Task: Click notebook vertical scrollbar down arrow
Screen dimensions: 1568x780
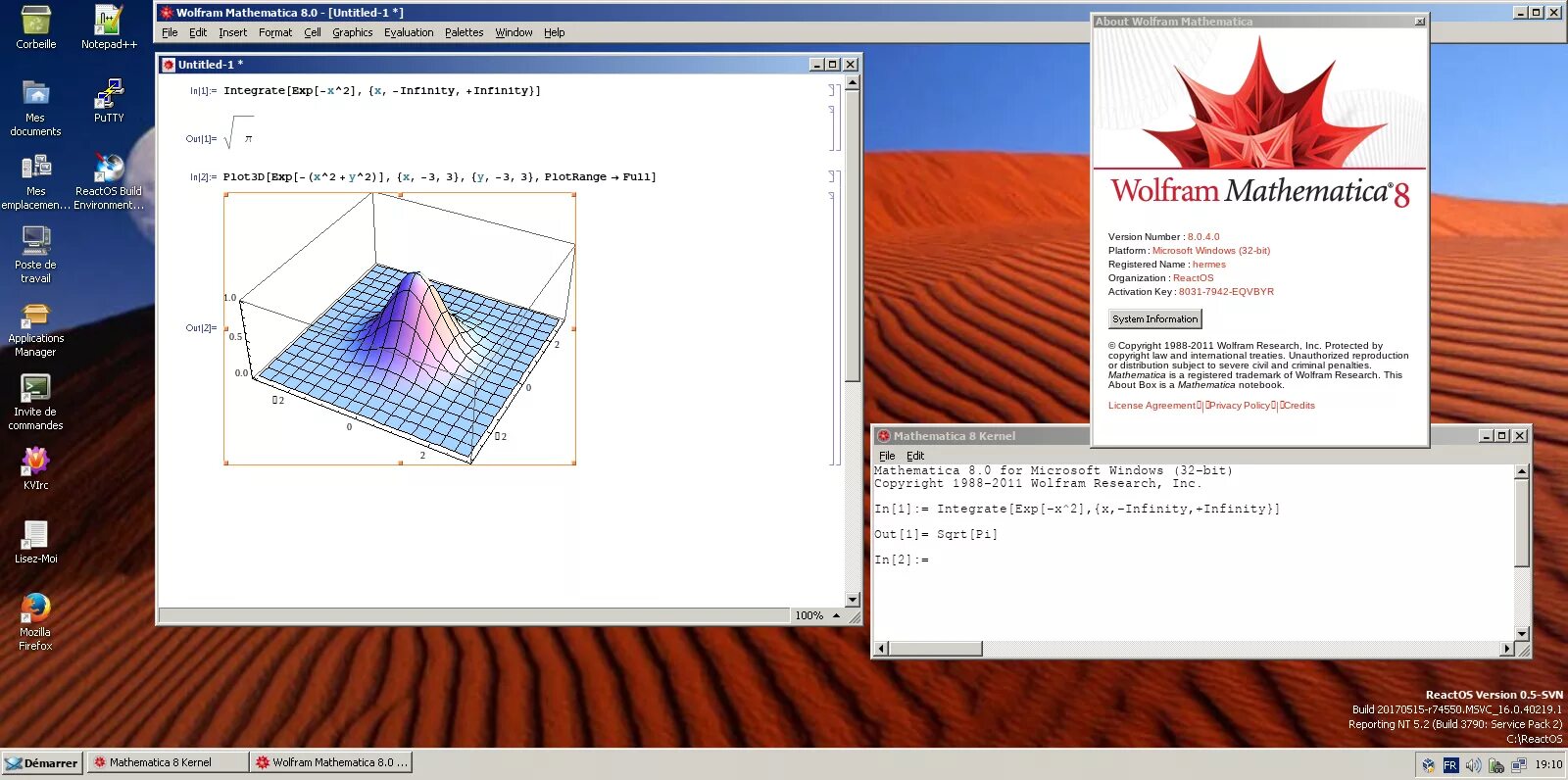Action: [853, 600]
